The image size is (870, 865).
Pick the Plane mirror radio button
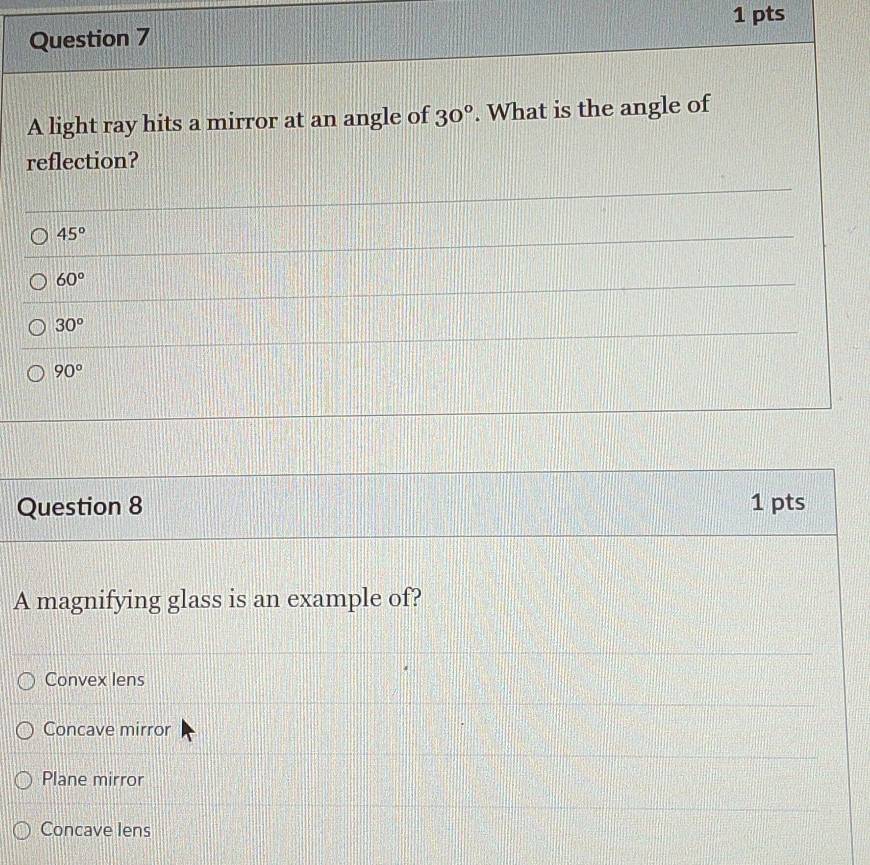[23, 781]
